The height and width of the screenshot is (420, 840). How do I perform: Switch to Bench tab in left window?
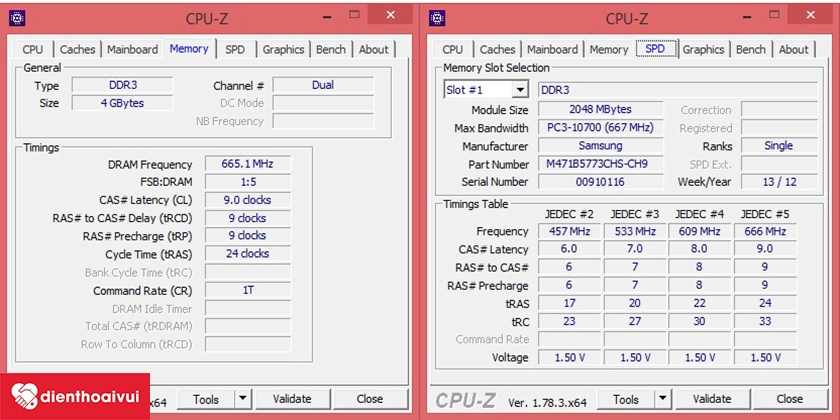(x=331, y=49)
